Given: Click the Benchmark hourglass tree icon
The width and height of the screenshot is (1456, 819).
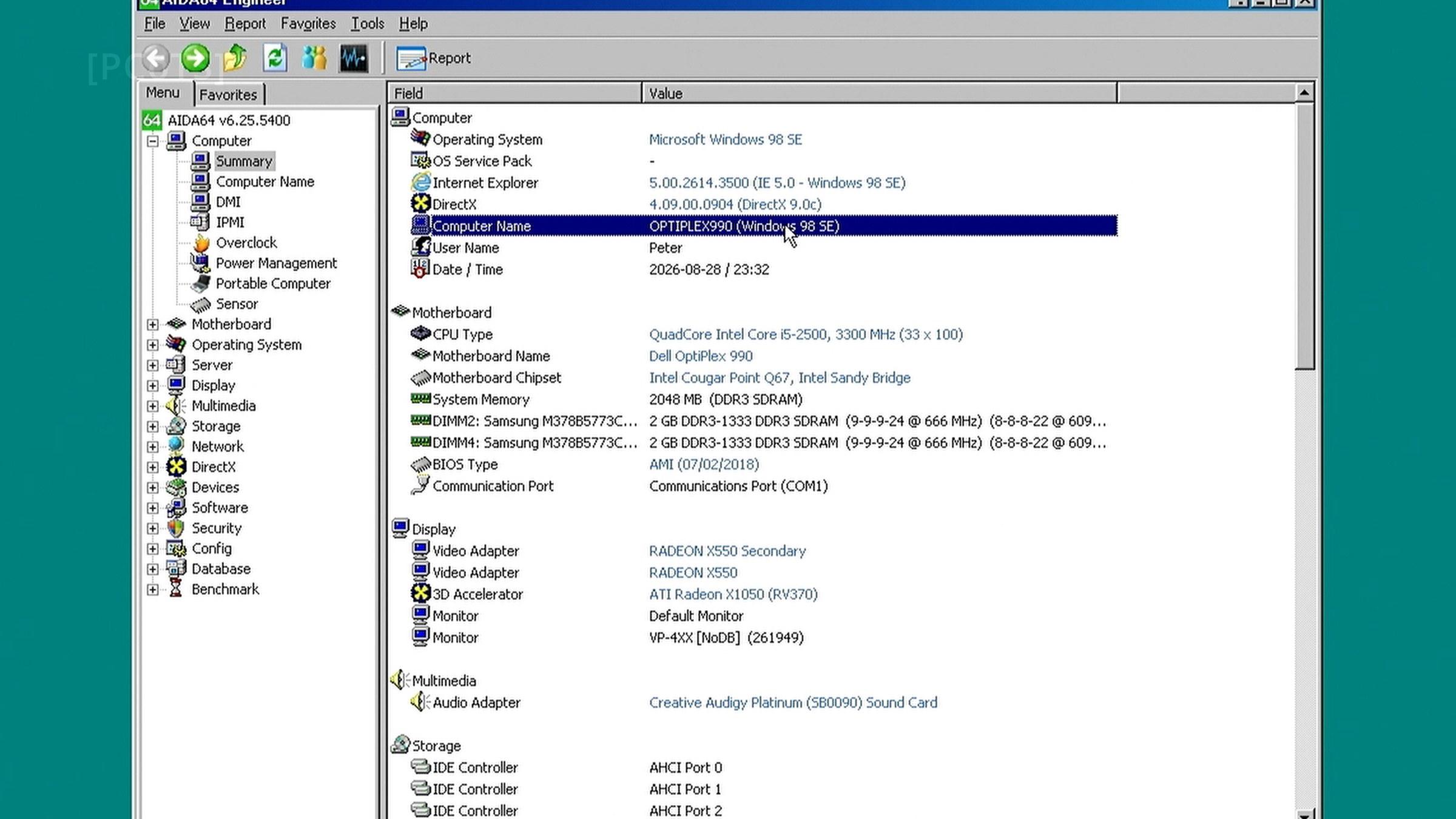Looking at the screenshot, I should tap(176, 589).
